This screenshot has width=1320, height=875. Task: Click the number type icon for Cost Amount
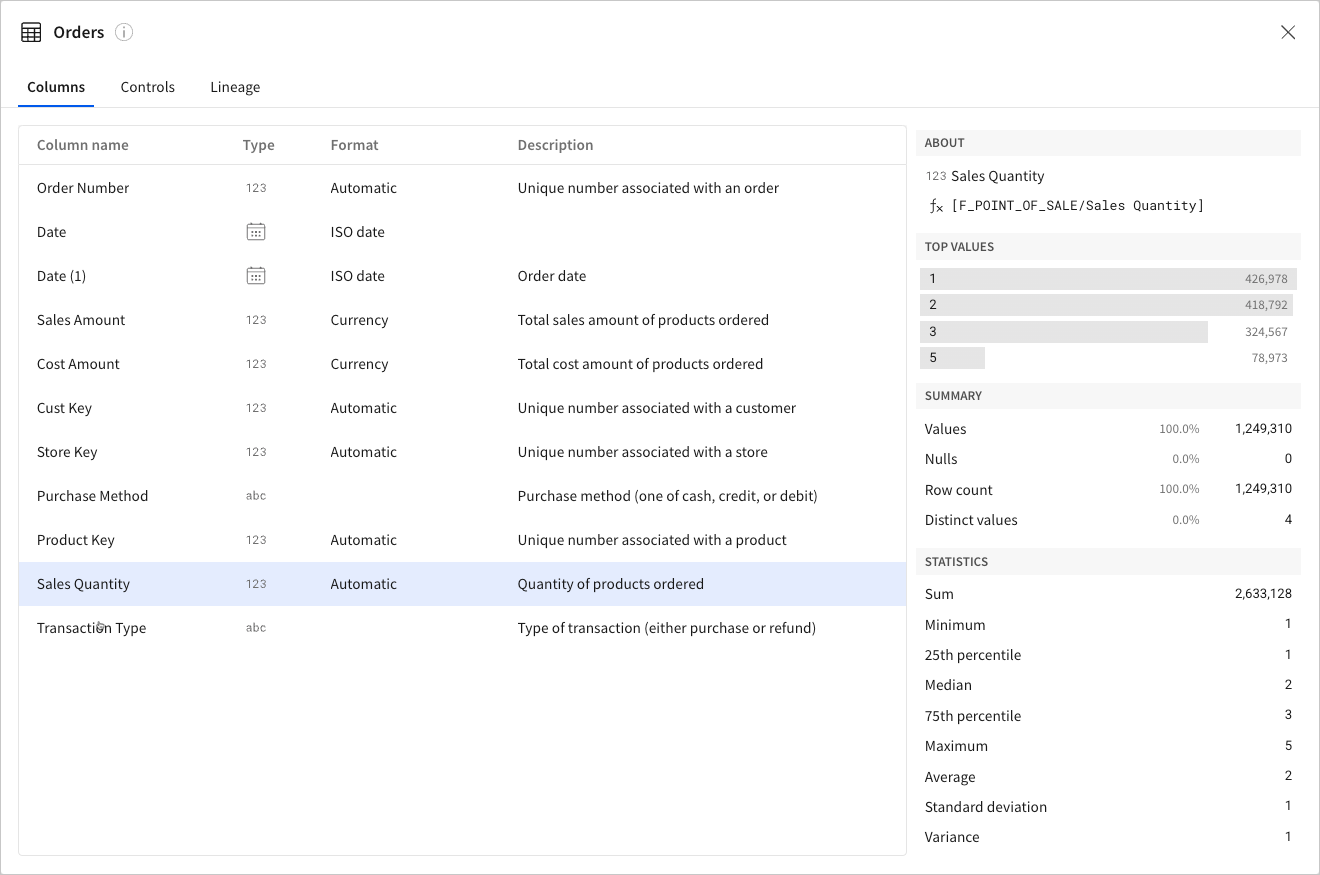click(x=256, y=364)
